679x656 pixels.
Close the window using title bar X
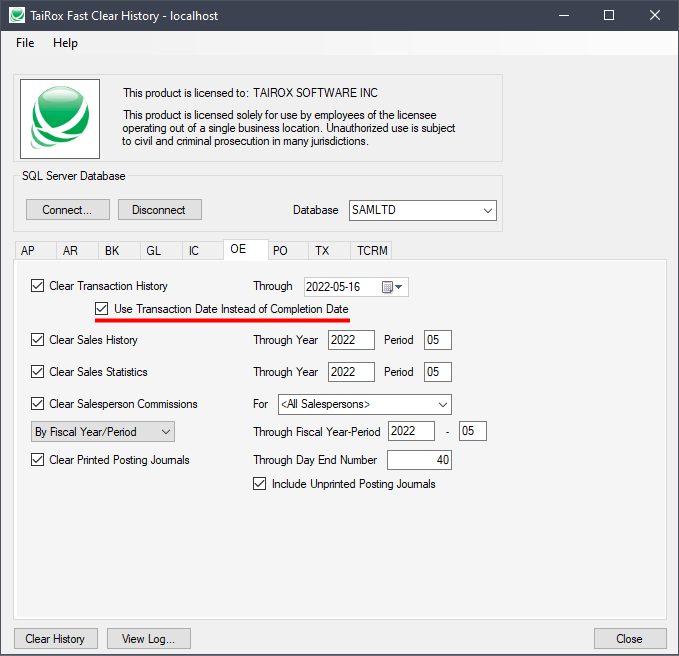tap(655, 16)
